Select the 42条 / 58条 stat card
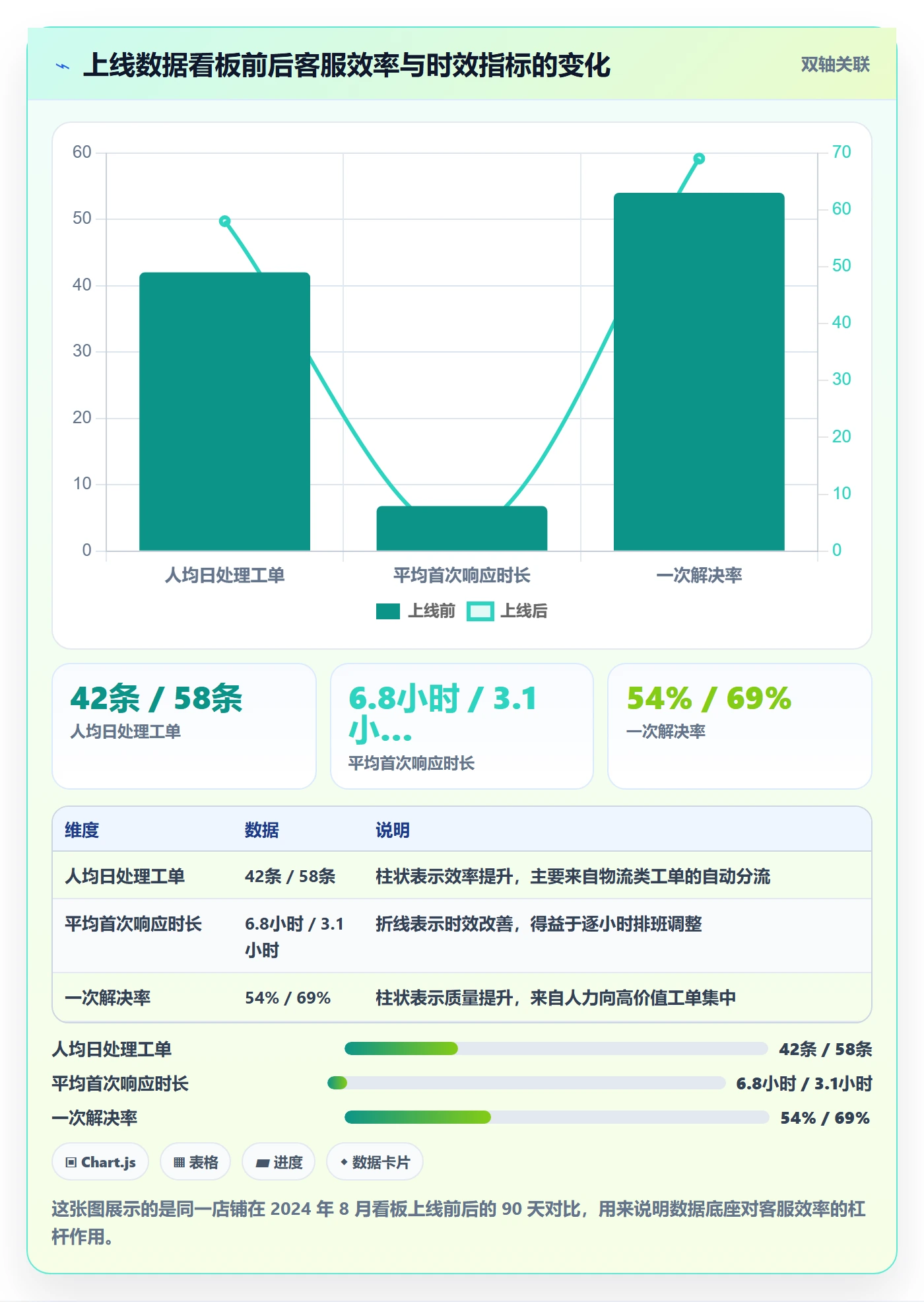 click(x=184, y=726)
